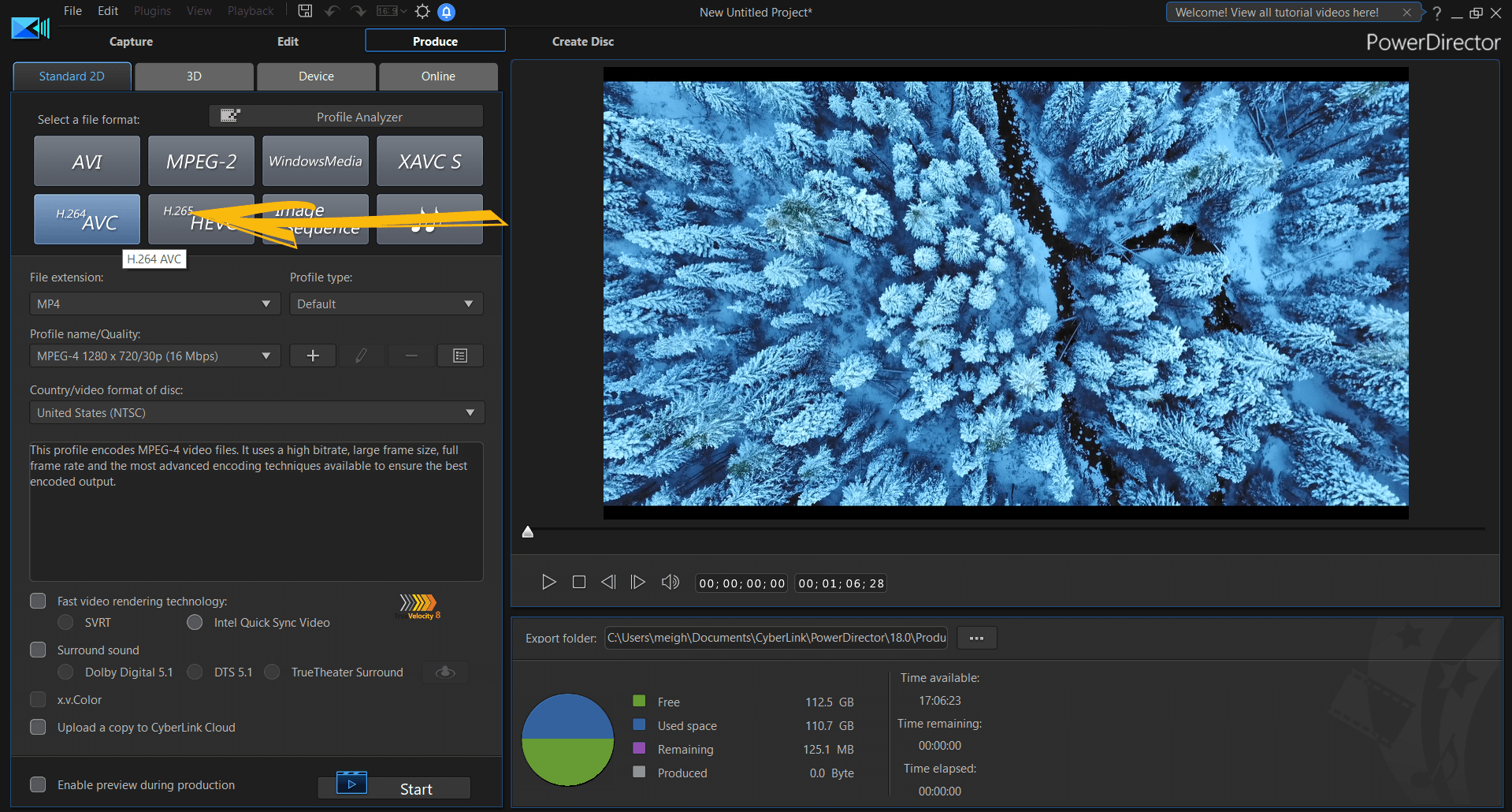Expand the File extension MP4 dropdown
This screenshot has height=812, width=1512.
[154, 304]
